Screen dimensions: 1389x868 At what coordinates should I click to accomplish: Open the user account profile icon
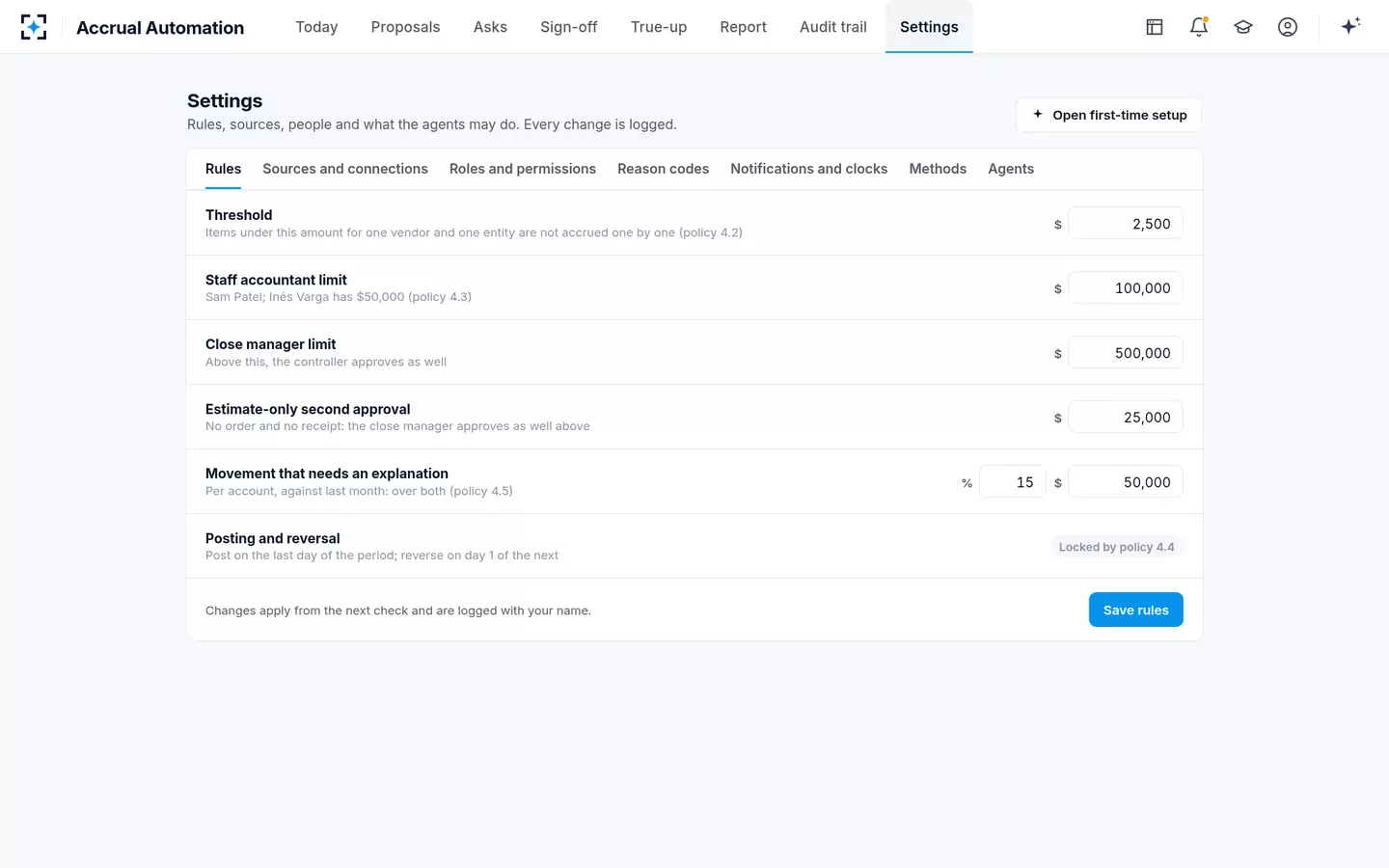point(1288,27)
